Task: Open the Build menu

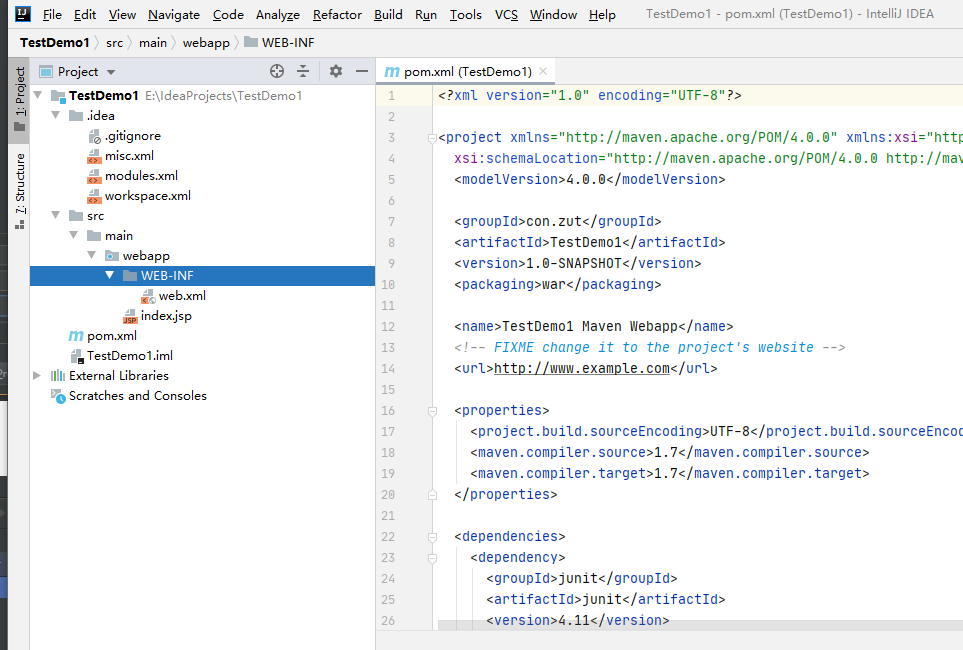Action: (x=388, y=14)
